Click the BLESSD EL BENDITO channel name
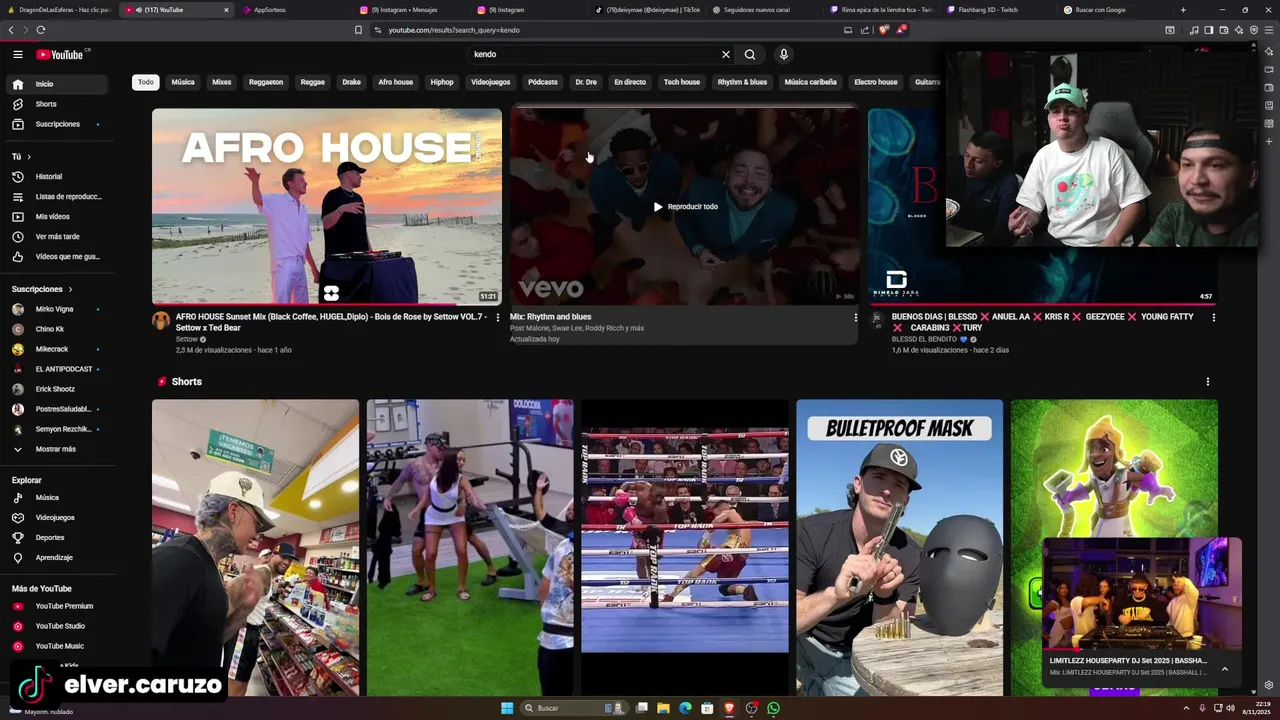Screen dimensions: 1280x720 click(925, 339)
